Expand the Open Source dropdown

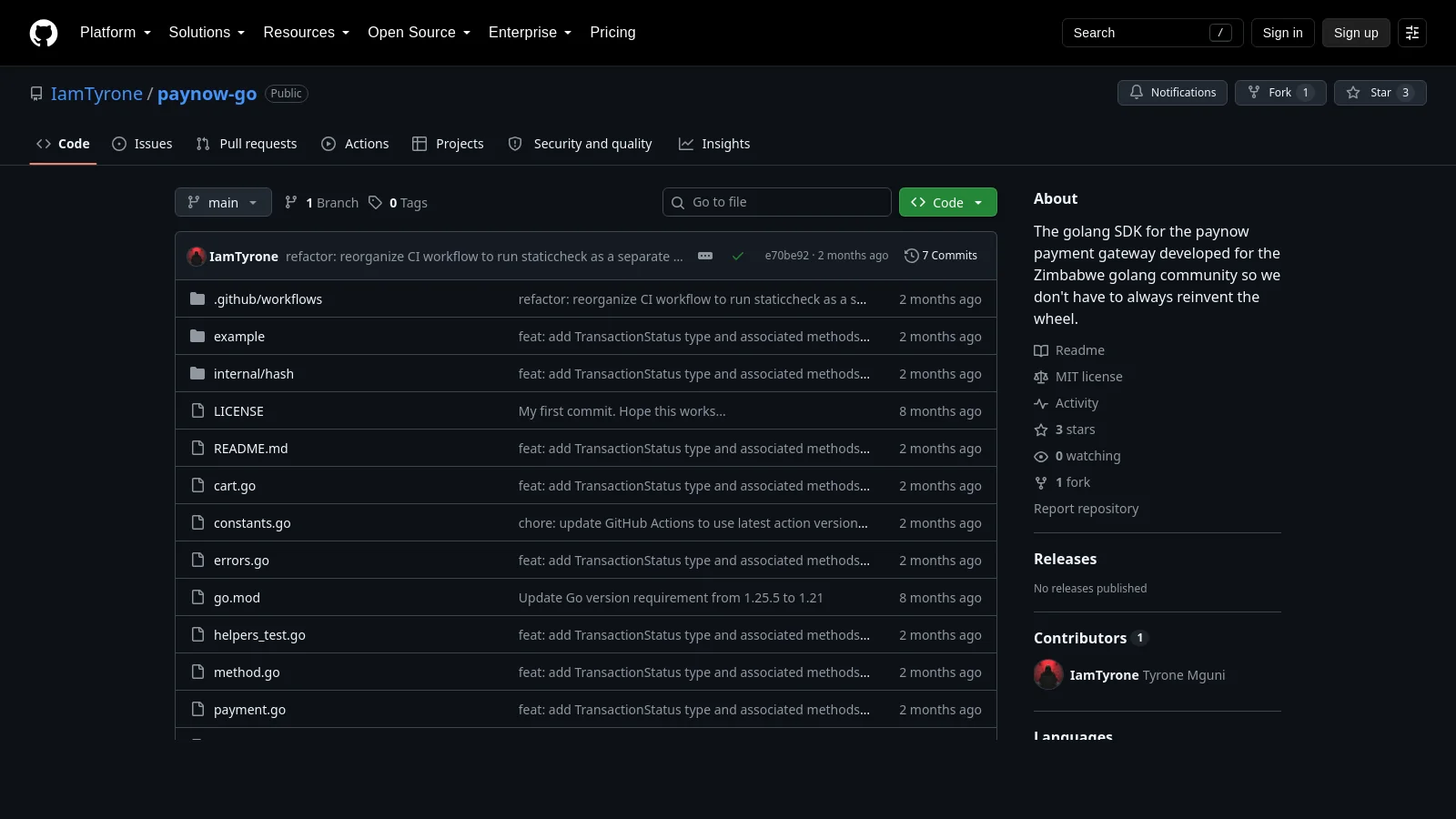click(420, 33)
